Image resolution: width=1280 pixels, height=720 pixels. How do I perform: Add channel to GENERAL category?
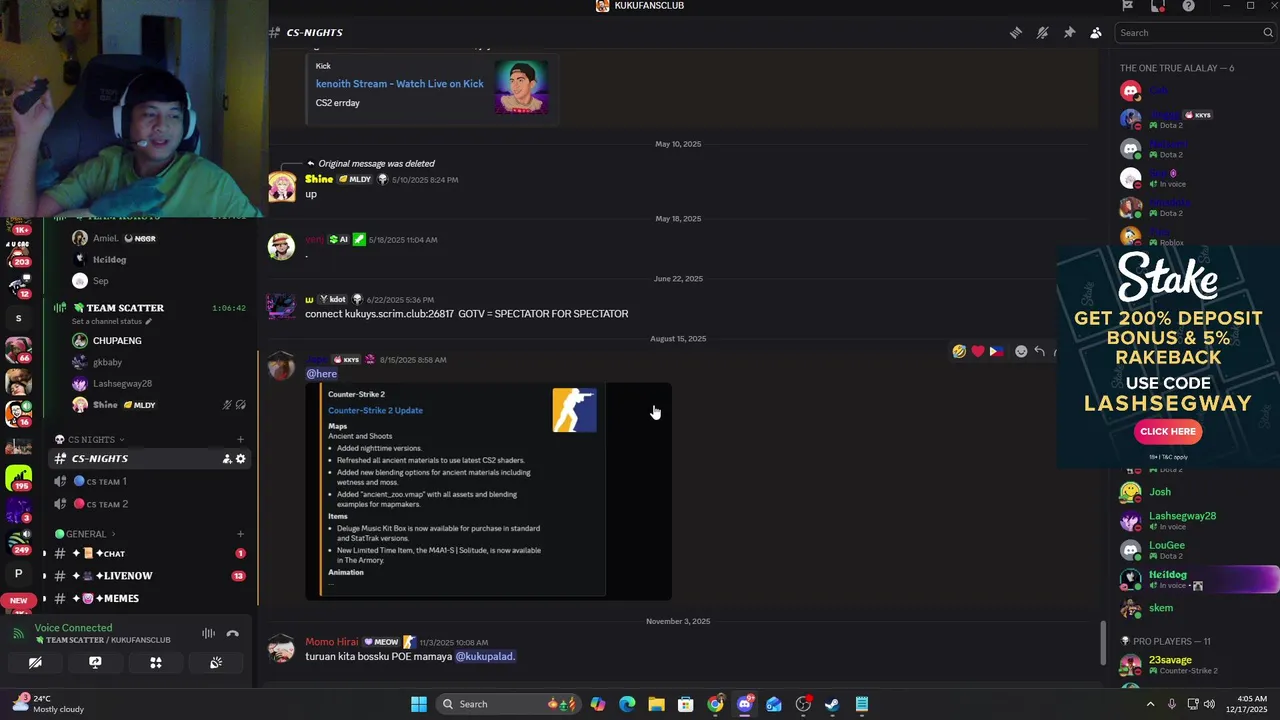pos(240,534)
